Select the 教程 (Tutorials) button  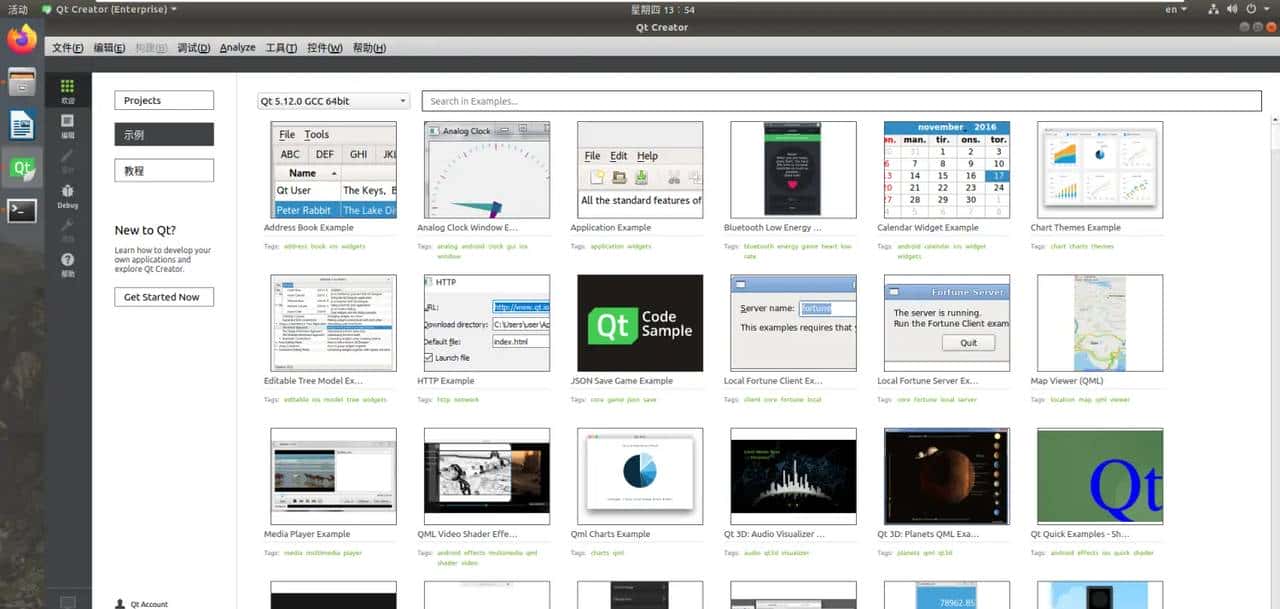(163, 171)
